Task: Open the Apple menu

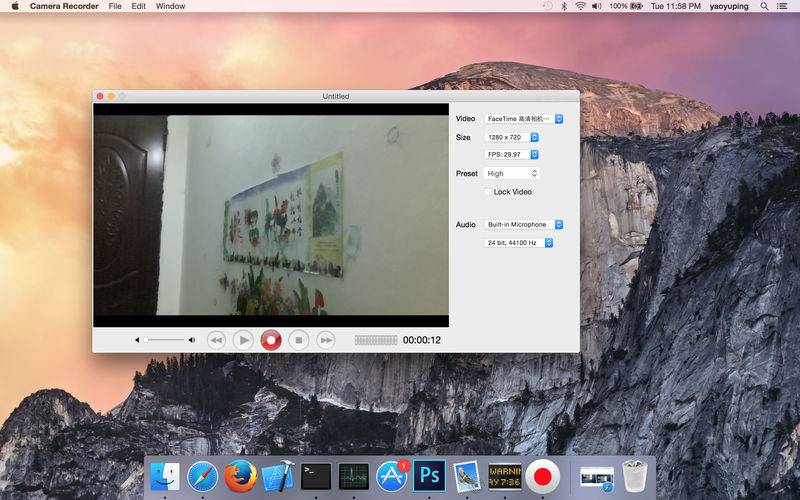Action: 15,6
